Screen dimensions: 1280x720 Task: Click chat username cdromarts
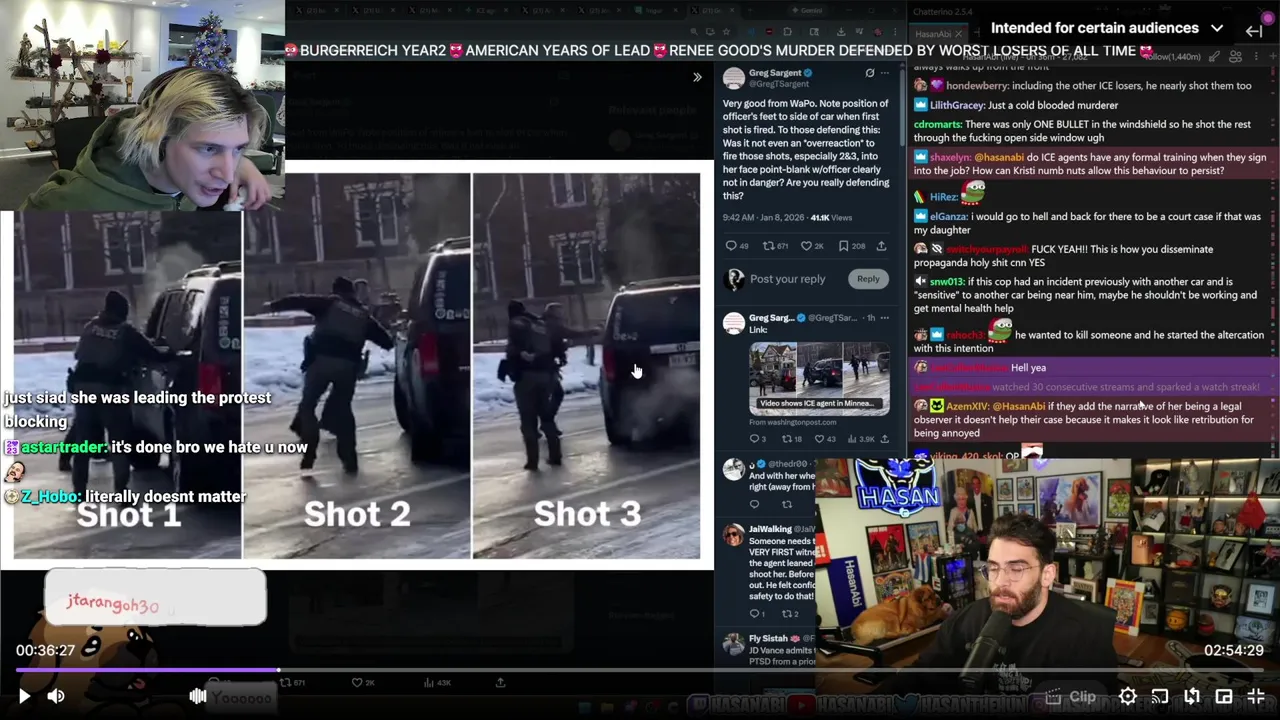pos(937,124)
